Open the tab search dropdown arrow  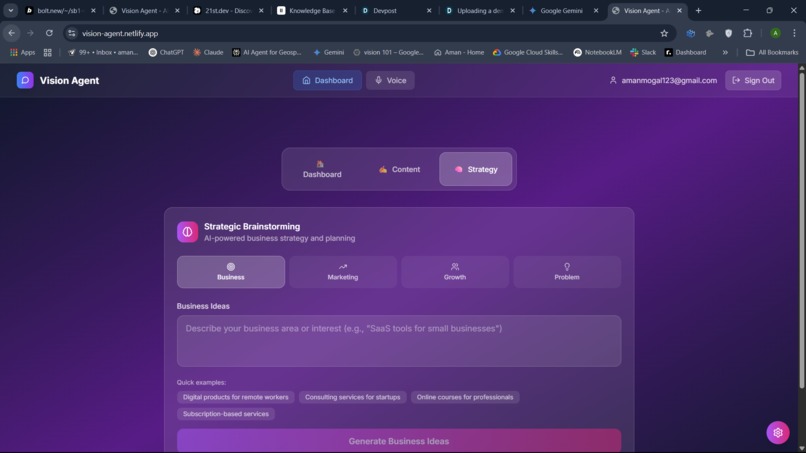coord(11,10)
